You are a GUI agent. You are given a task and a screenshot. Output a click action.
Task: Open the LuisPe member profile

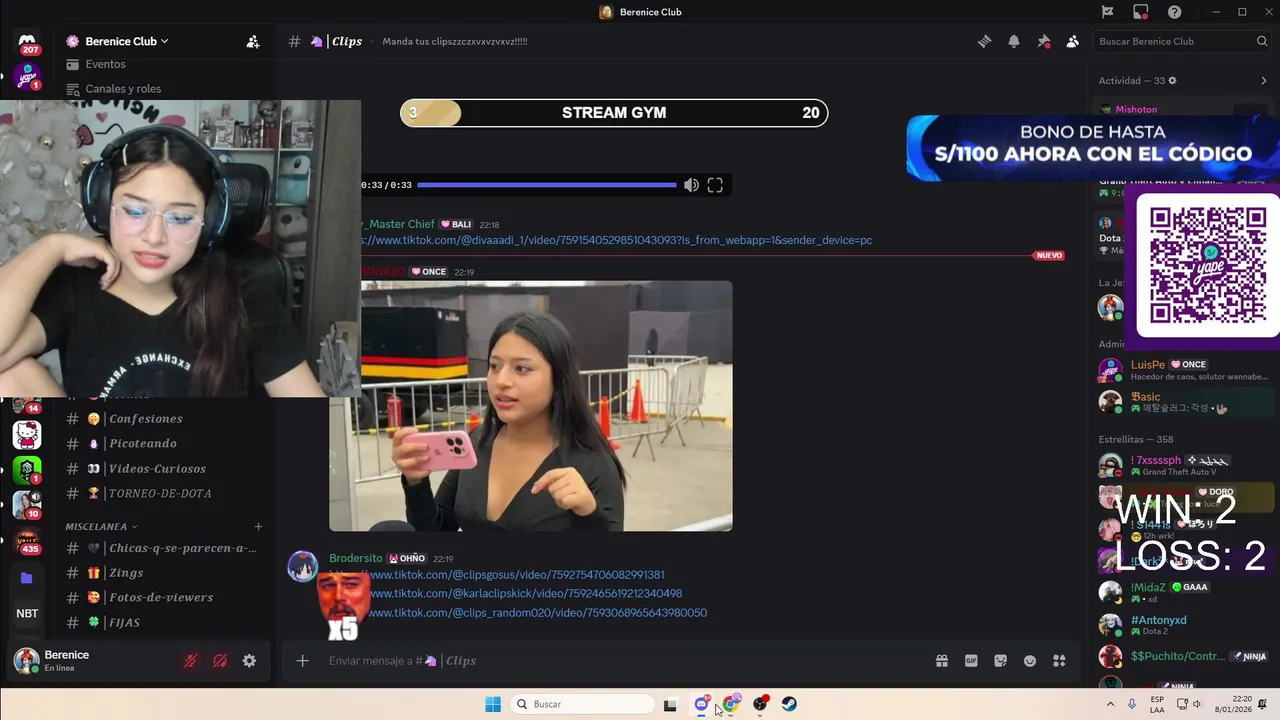click(x=1183, y=370)
